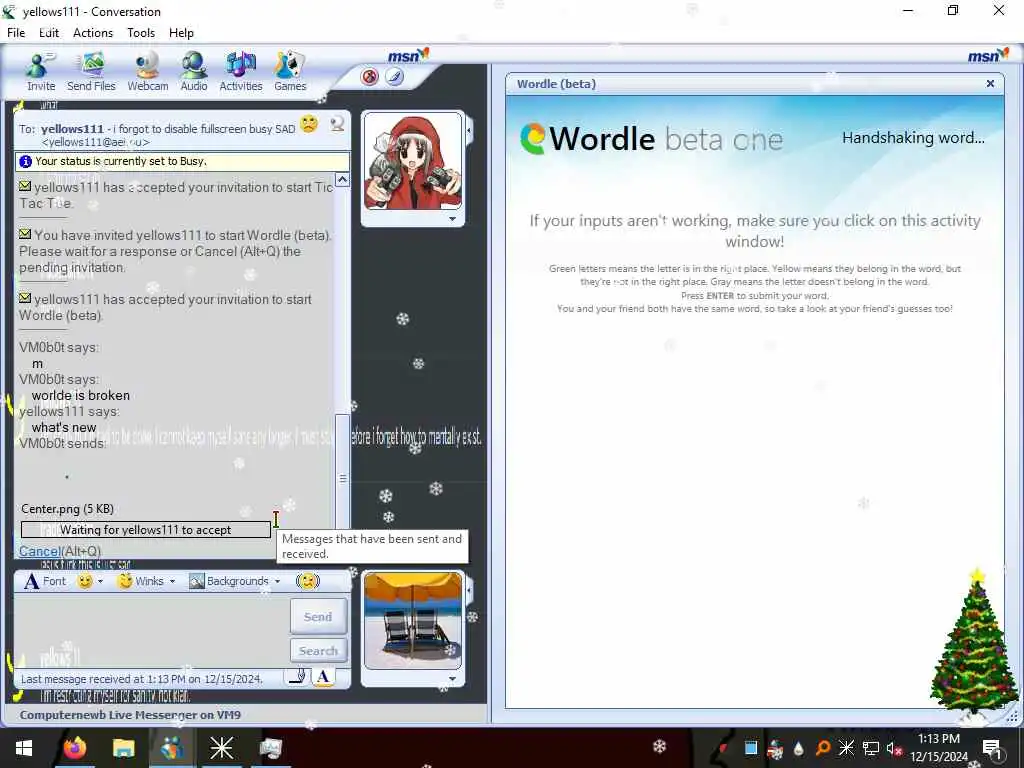Open the Activities menu icon
This screenshot has width=1024, height=768.
tap(241, 71)
